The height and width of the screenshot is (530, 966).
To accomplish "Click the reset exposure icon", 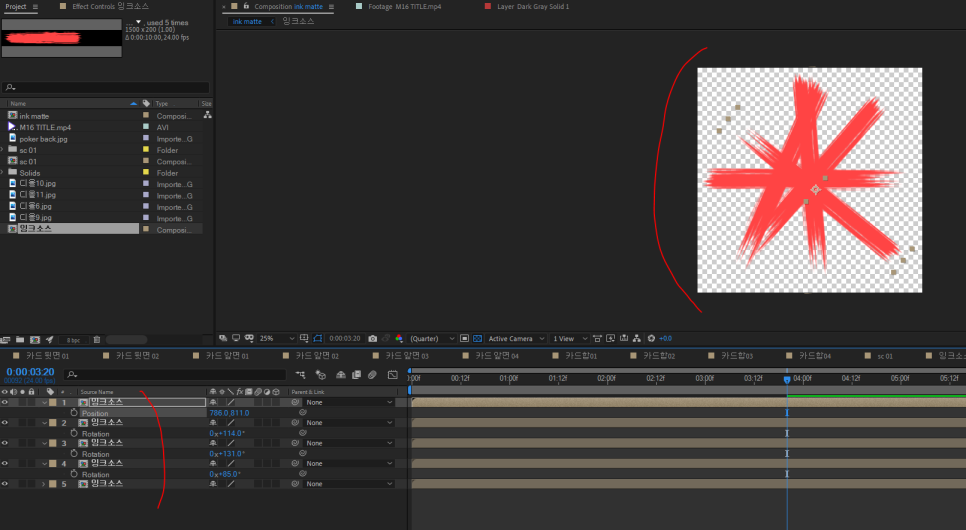I will 651,338.
